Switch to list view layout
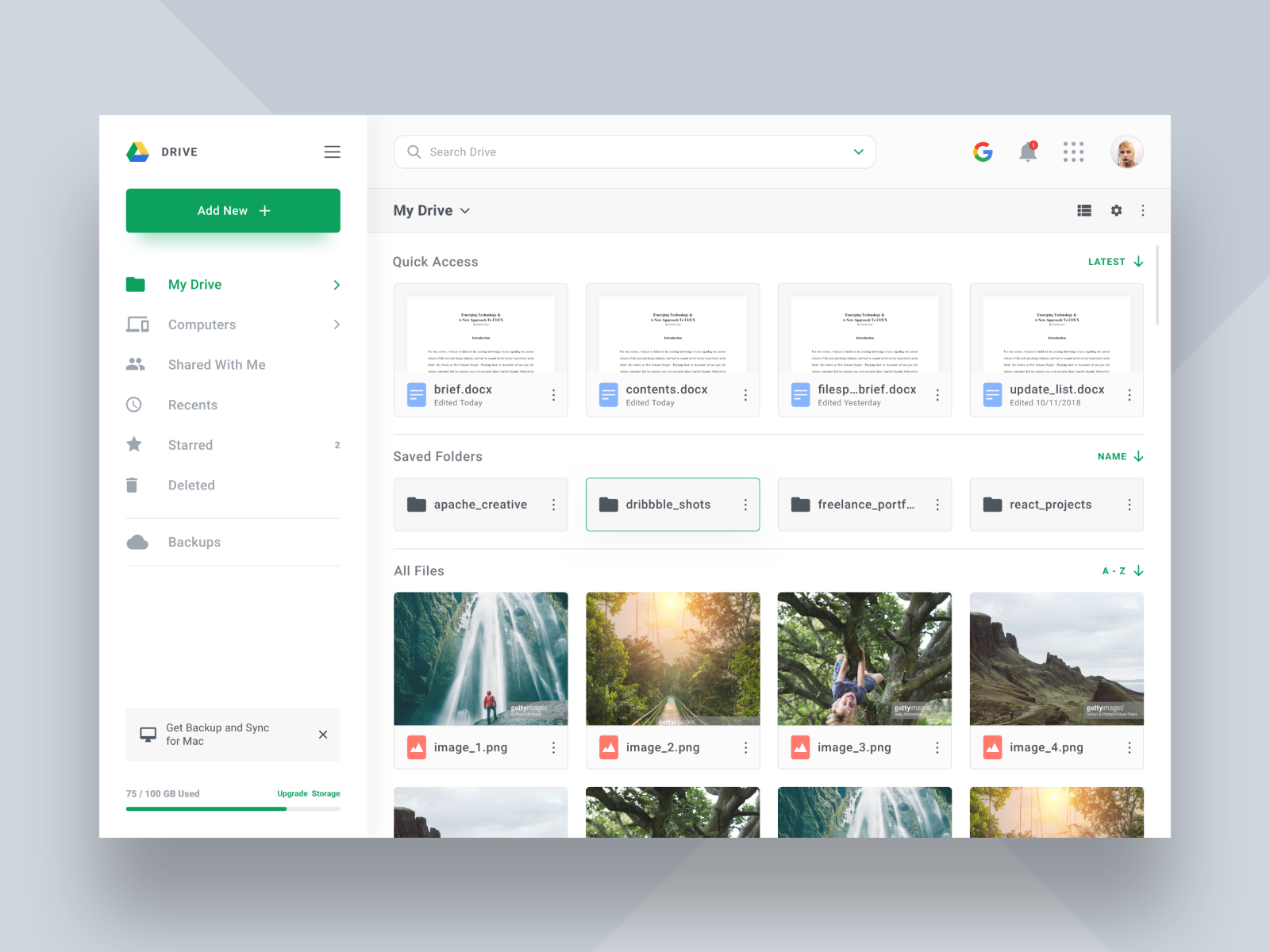This screenshot has height=952, width=1270. pyautogui.click(x=1083, y=210)
